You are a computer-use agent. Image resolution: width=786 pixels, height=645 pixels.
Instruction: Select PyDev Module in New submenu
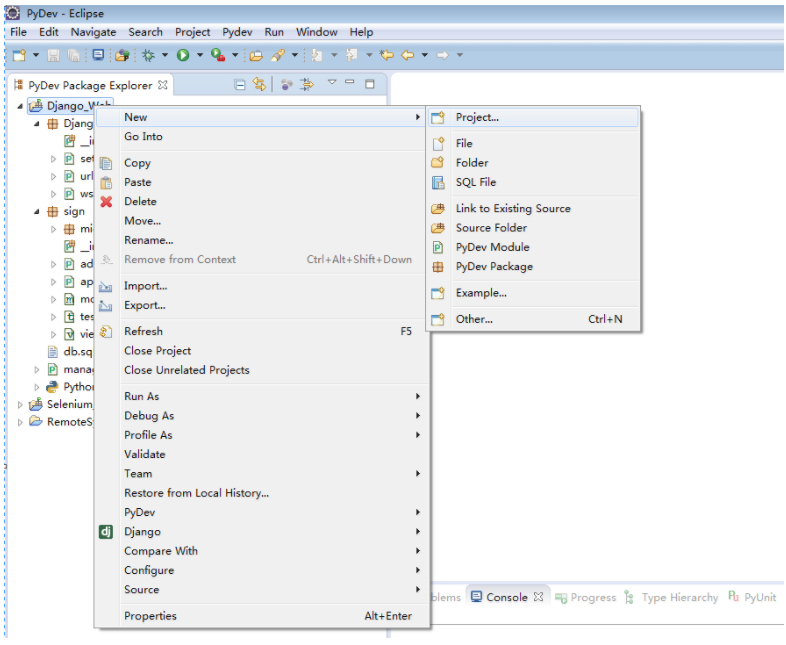tap(533, 248)
